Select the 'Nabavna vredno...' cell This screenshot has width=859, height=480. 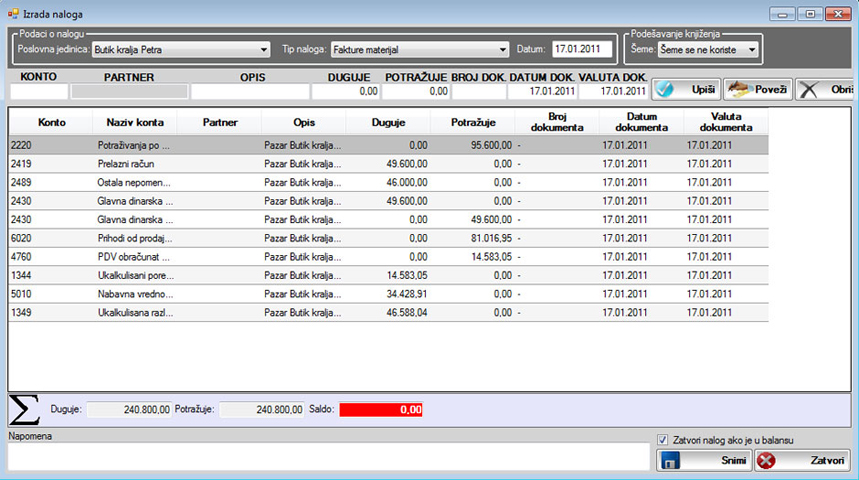coord(135,294)
